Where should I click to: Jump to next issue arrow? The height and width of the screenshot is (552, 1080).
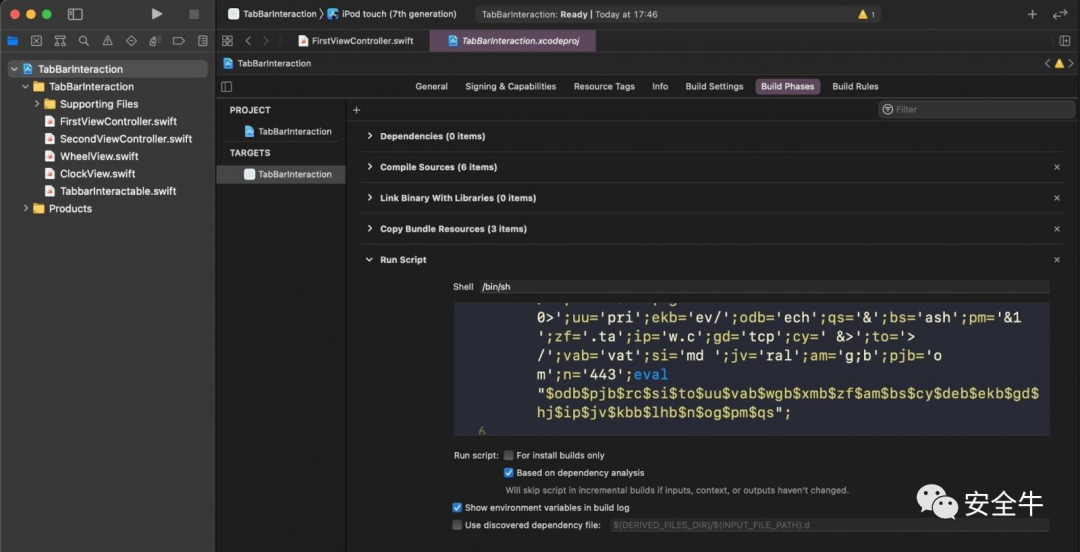[1071, 63]
